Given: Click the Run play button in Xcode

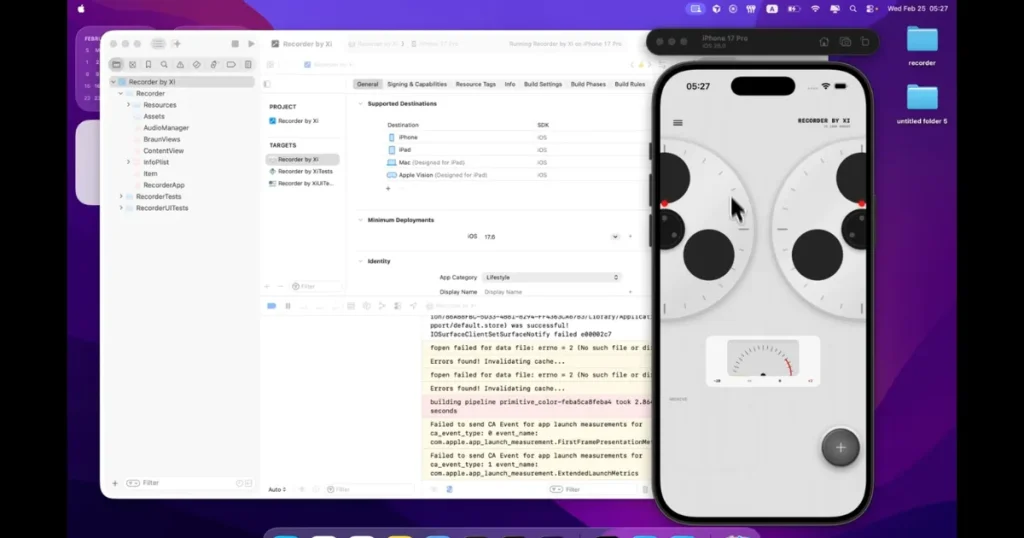Looking at the screenshot, I should (251, 44).
